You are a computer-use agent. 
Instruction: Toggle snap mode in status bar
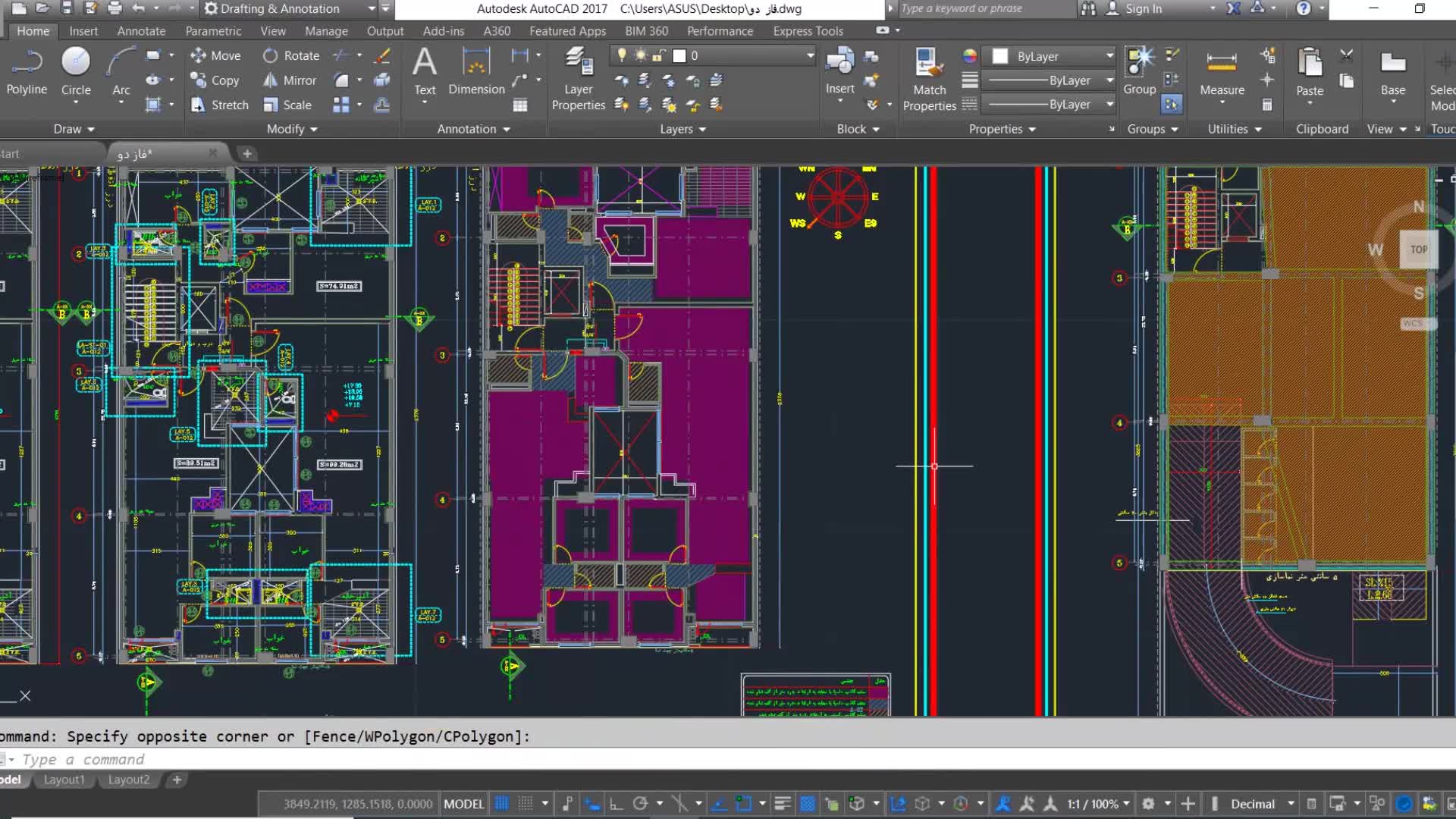click(526, 804)
